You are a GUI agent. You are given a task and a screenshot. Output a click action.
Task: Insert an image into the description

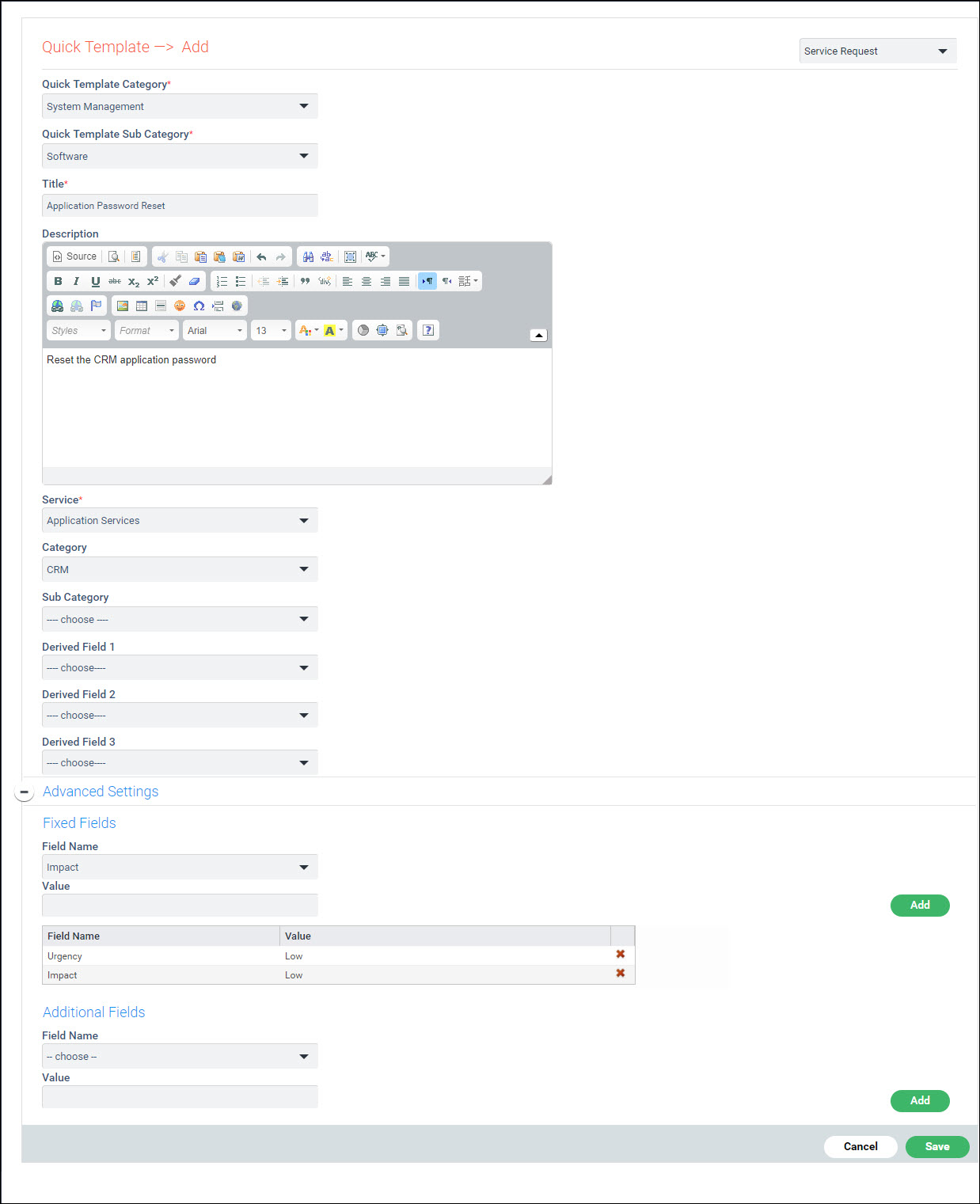[122, 306]
